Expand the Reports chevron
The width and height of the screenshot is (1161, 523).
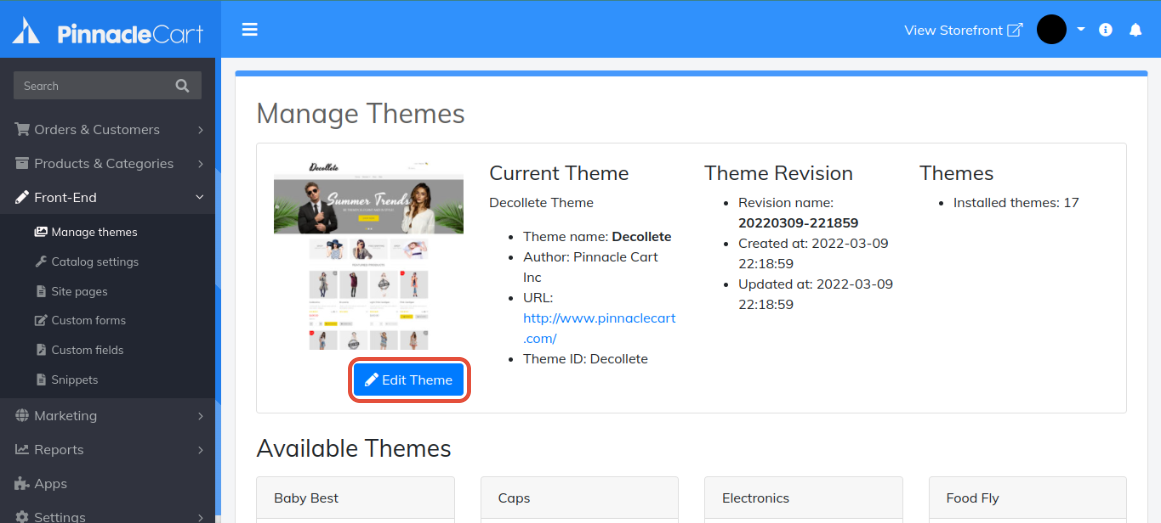click(x=200, y=450)
